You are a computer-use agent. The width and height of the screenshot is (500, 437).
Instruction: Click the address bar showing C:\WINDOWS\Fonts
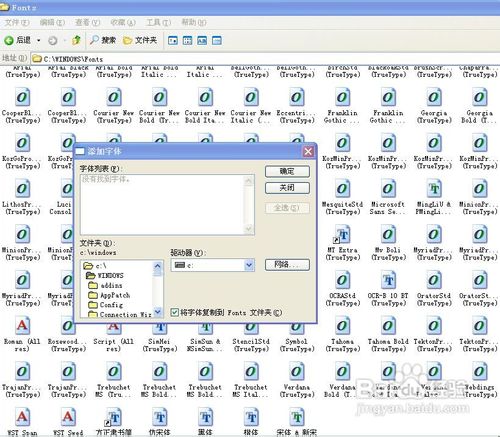click(266, 59)
